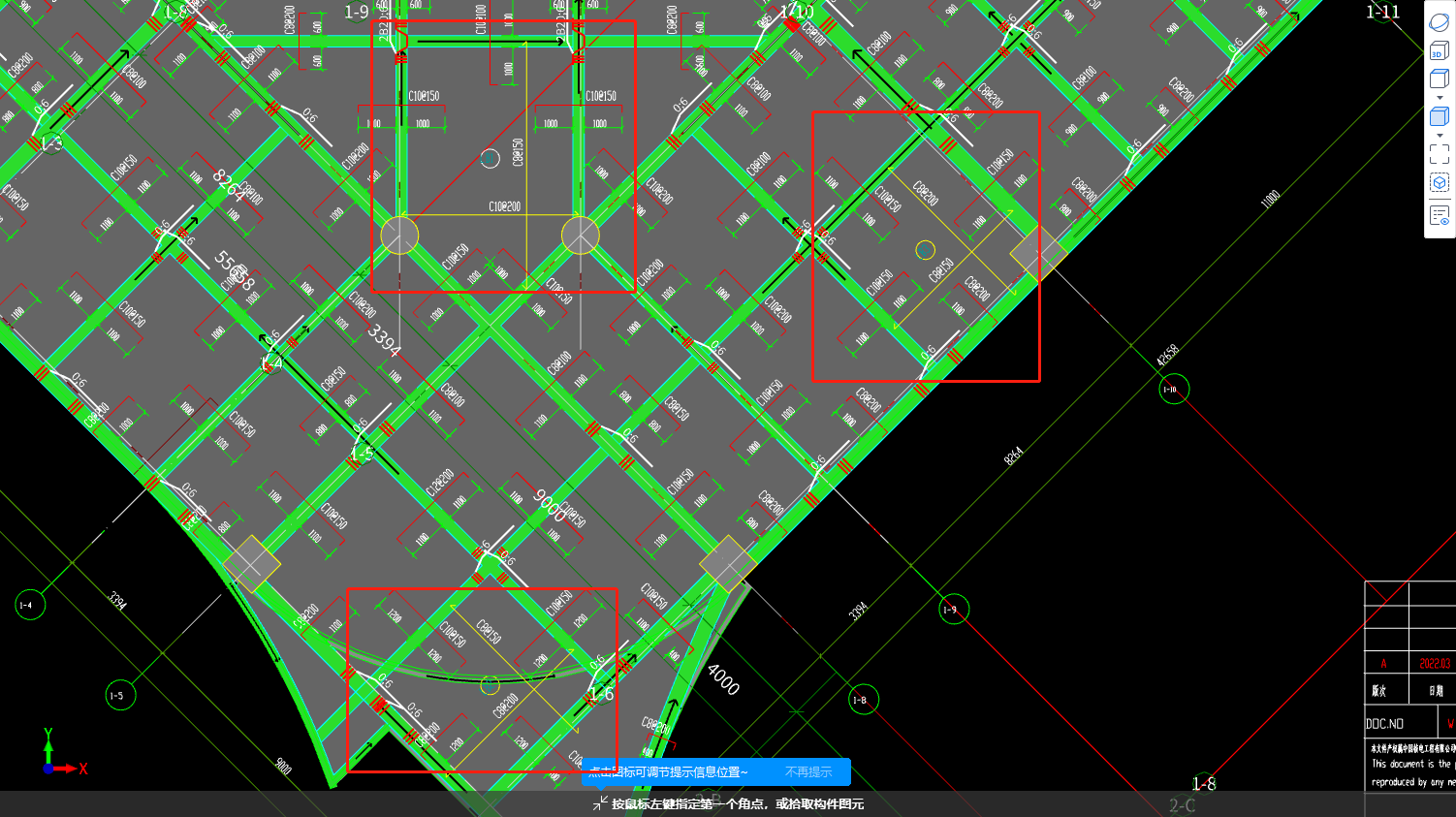
Task: Click the dimension text 4000
Action: [723, 679]
